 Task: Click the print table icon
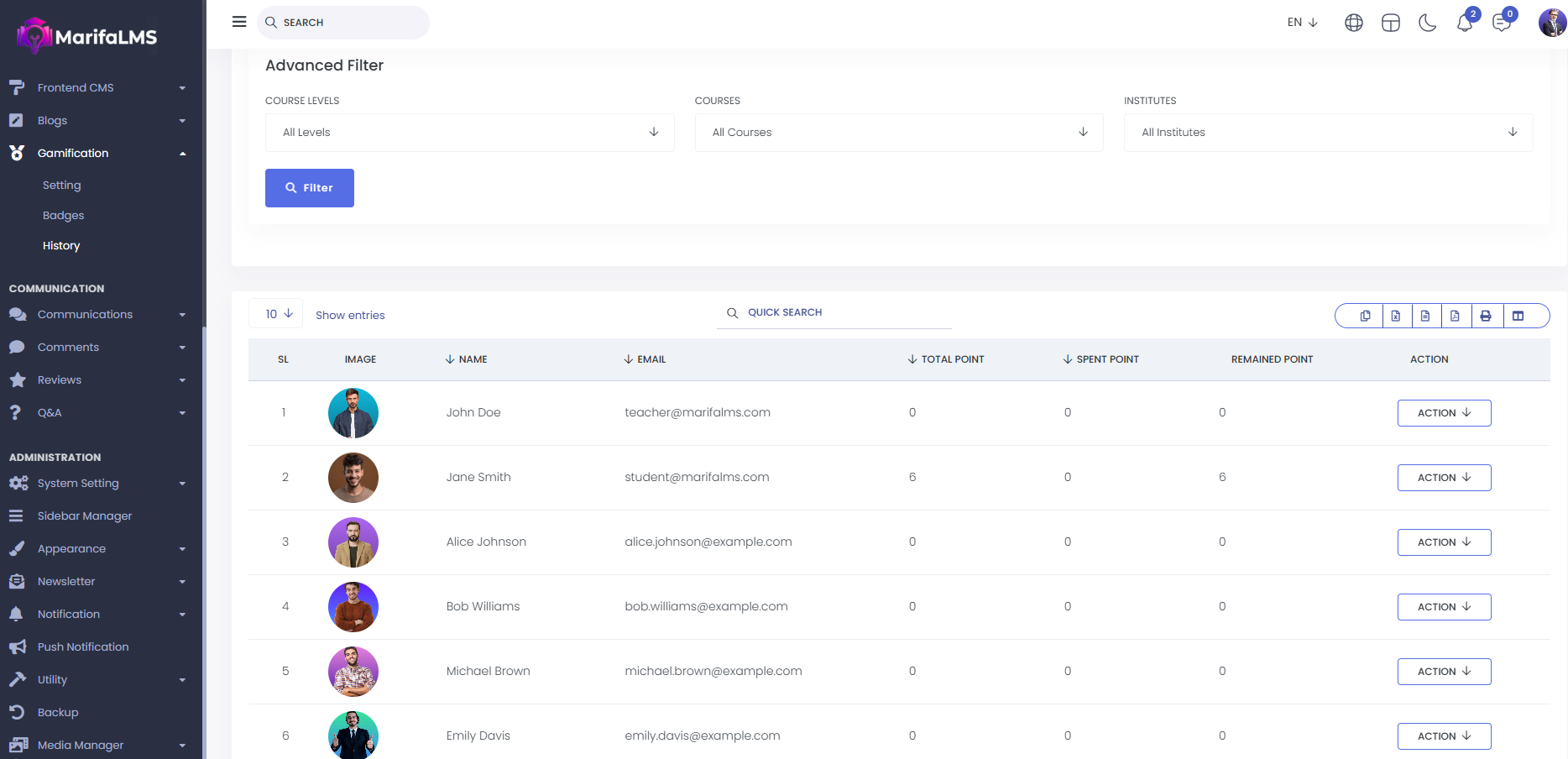click(x=1486, y=316)
